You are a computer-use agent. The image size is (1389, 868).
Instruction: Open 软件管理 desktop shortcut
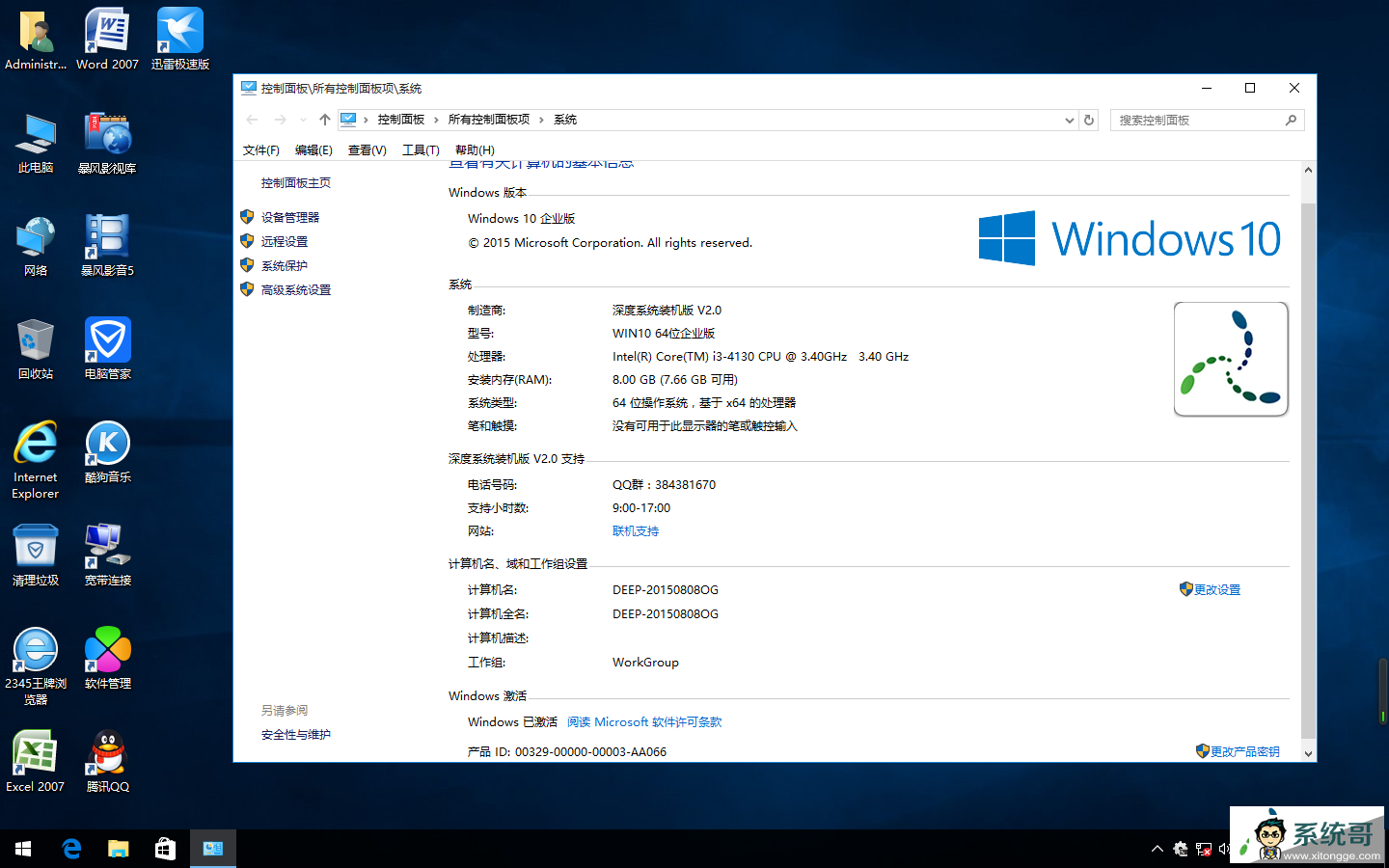107,659
